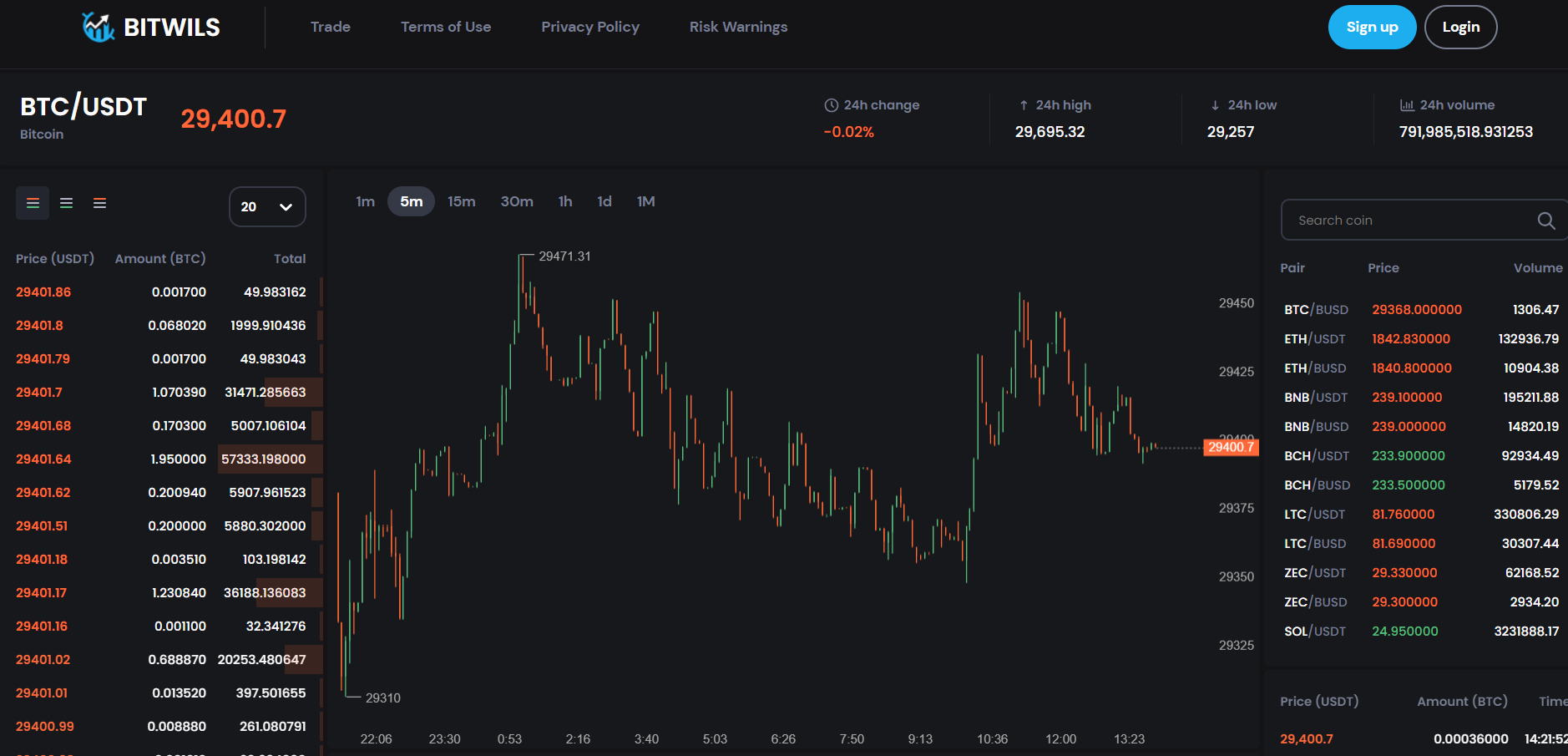Open the order book depth dropdown showing 20

pyautogui.click(x=267, y=206)
